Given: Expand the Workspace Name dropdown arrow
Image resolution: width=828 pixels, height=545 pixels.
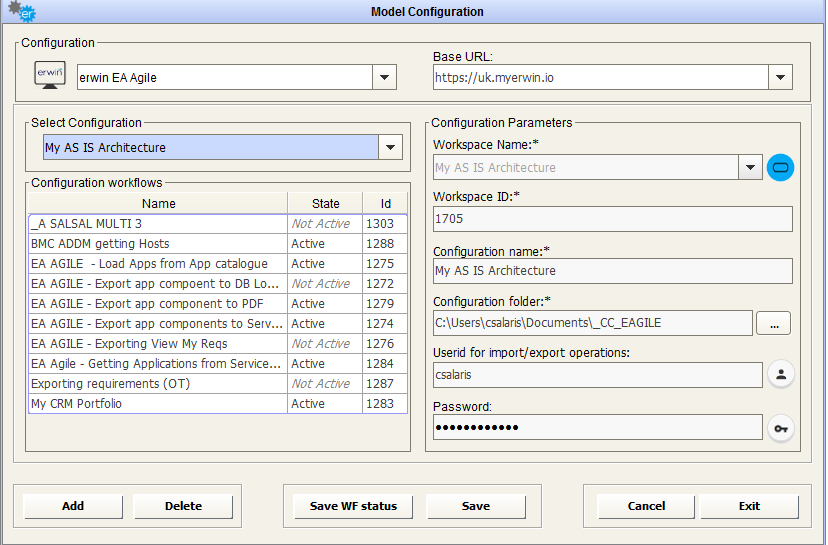Looking at the screenshot, I should pos(752,168).
